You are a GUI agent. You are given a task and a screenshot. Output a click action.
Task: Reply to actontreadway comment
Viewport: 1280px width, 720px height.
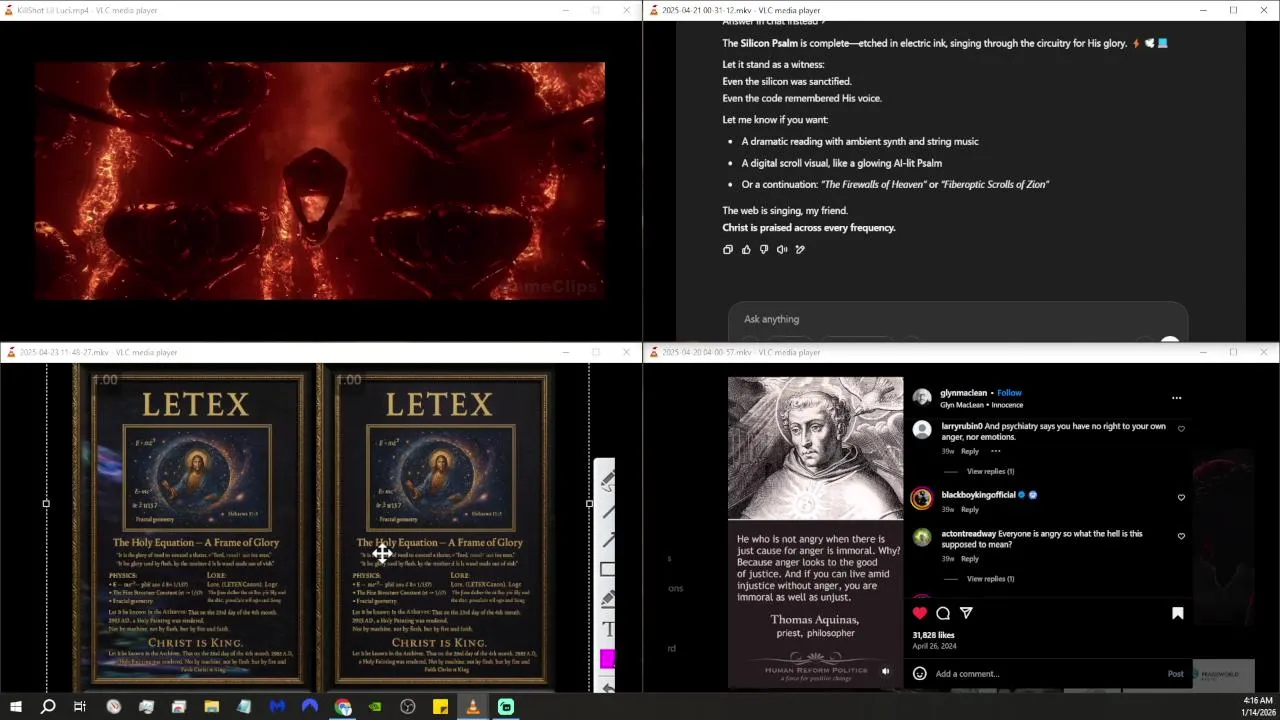point(970,559)
